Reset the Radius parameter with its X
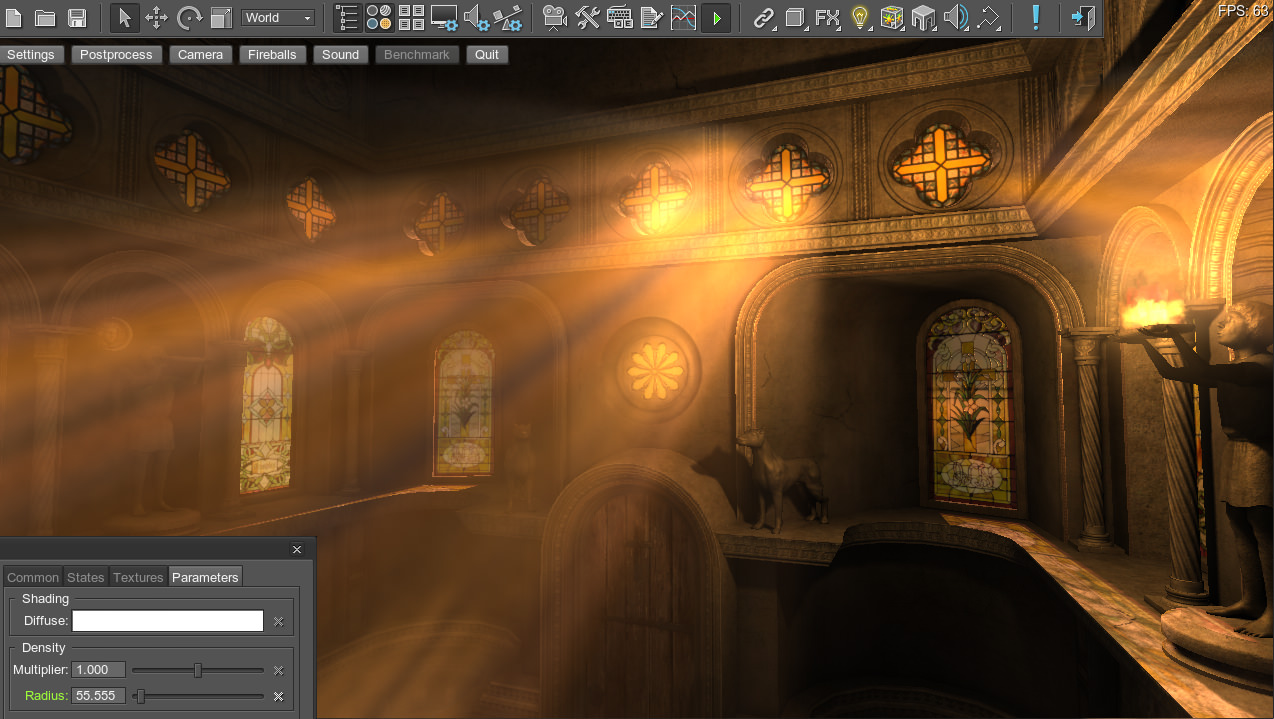Image resolution: width=1274 pixels, height=719 pixels. 279,696
